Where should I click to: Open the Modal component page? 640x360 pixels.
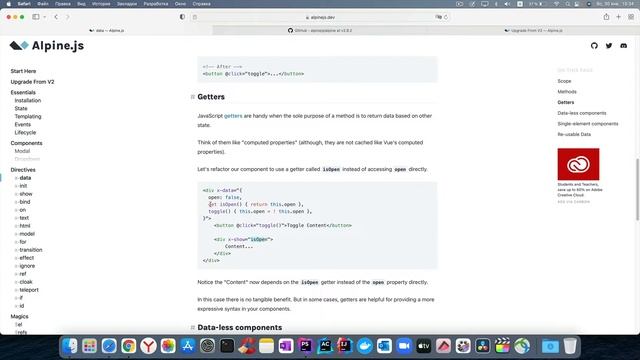pyautogui.click(x=22, y=151)
